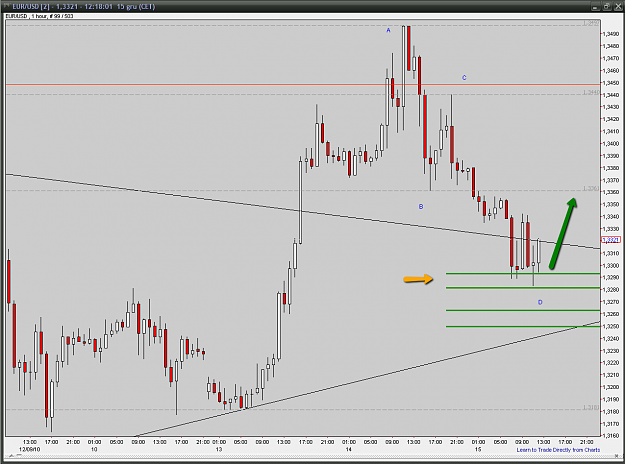Click the 1,3490 price axis label
Image resolution: width=625 pixels, height=464 pixels.
coord(611,34)
